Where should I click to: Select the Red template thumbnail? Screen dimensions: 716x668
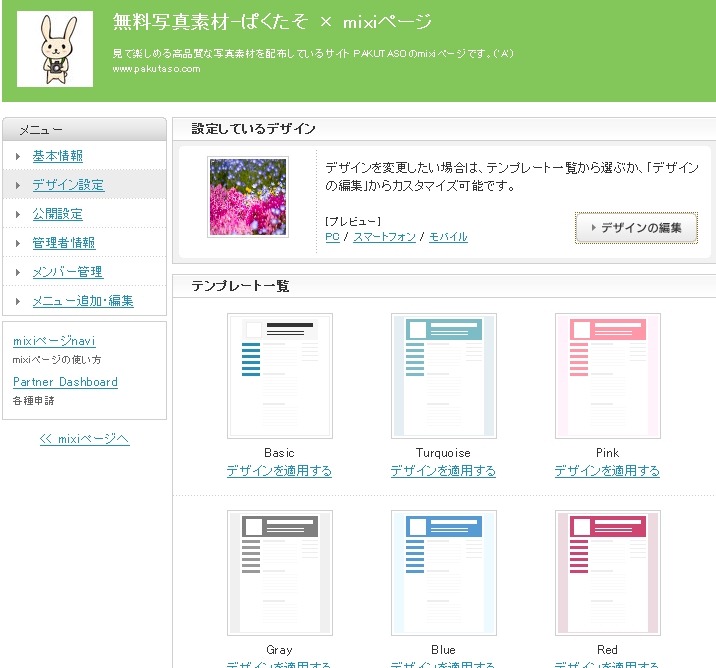click(x=608, y=573)
